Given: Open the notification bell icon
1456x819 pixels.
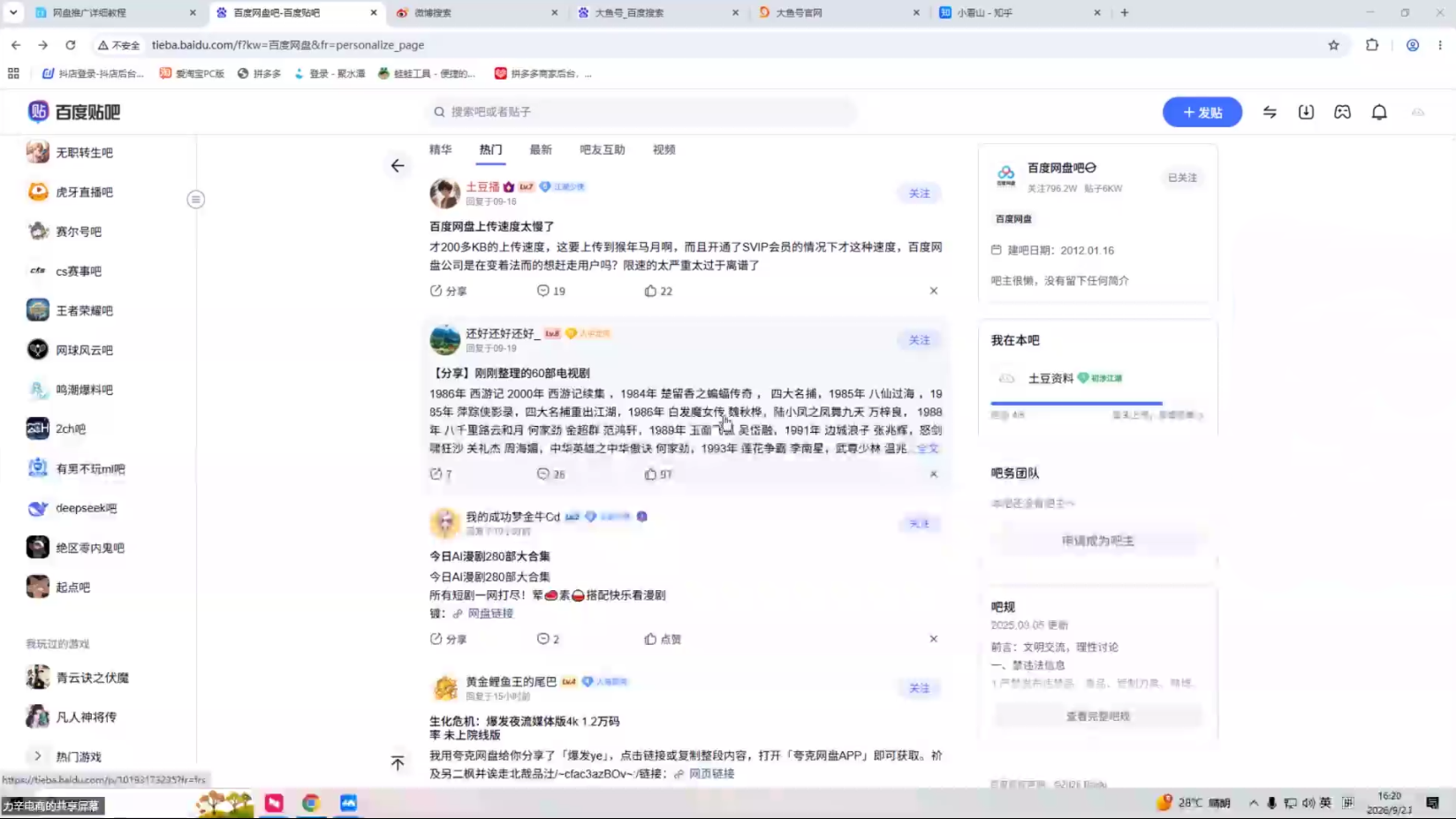Looking at the screenshot, I should coord(1378,112).
